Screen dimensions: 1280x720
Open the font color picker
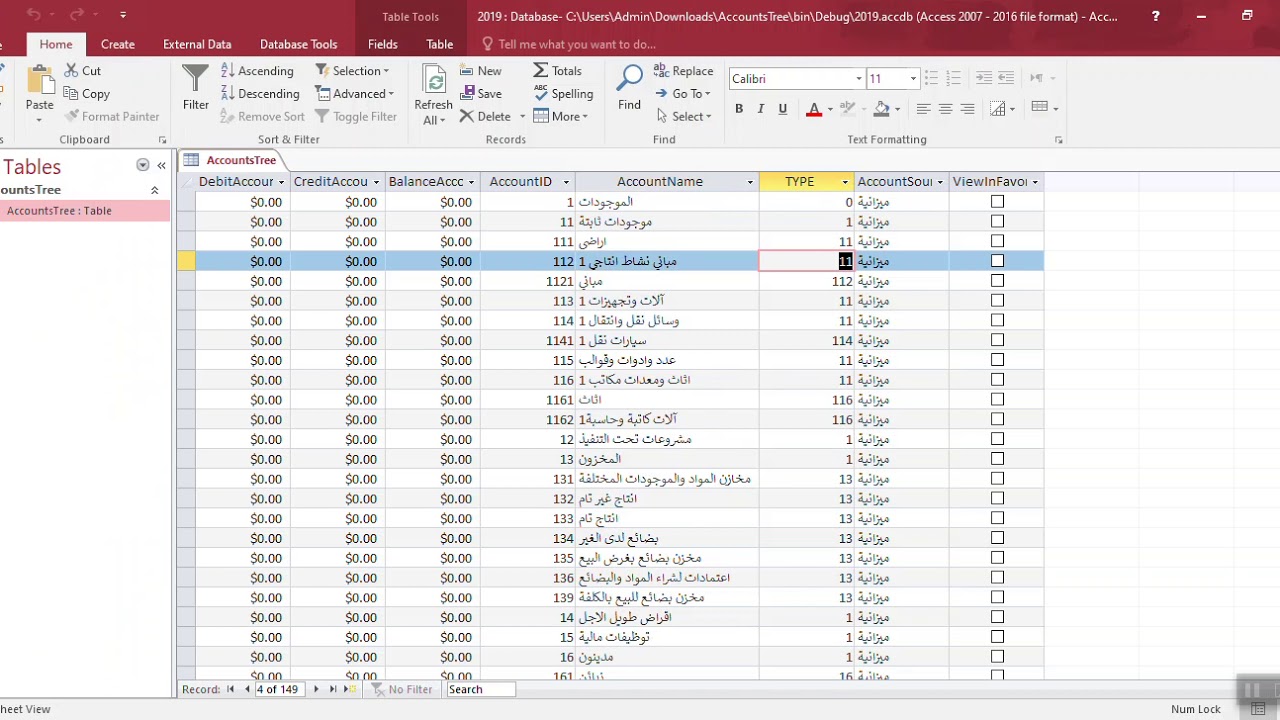(x=832, y=109)
